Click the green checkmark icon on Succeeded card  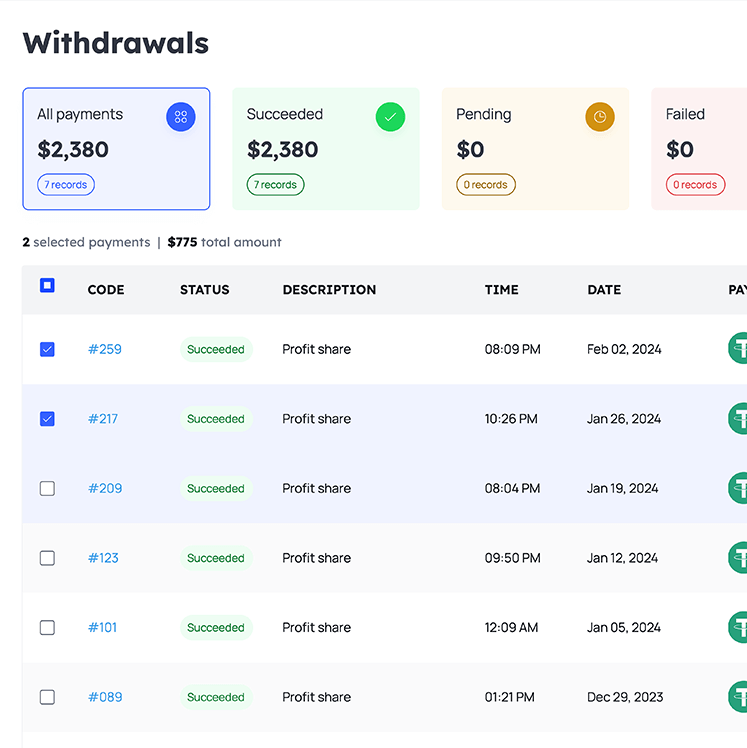[x=390, y=117]
